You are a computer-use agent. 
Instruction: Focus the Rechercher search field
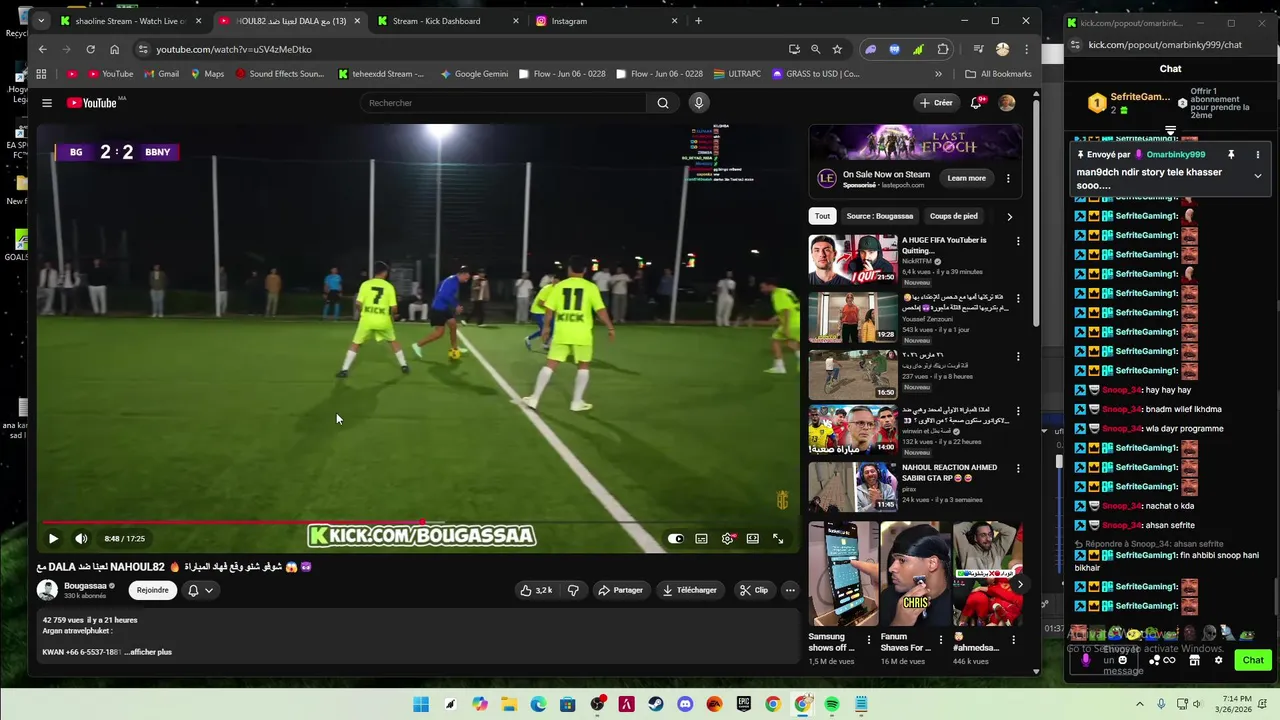503,103
